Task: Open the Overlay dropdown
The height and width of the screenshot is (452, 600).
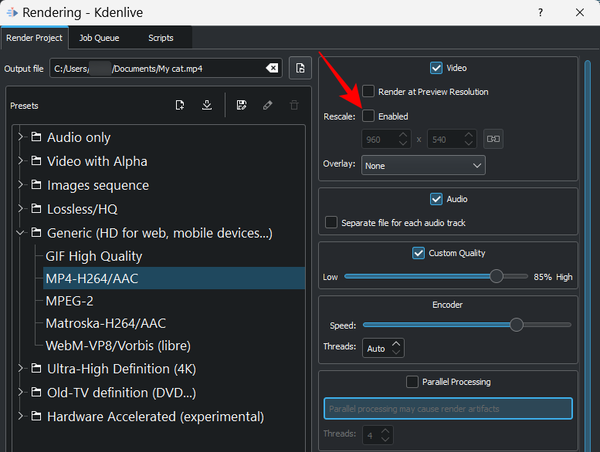Action: point(423,165)
